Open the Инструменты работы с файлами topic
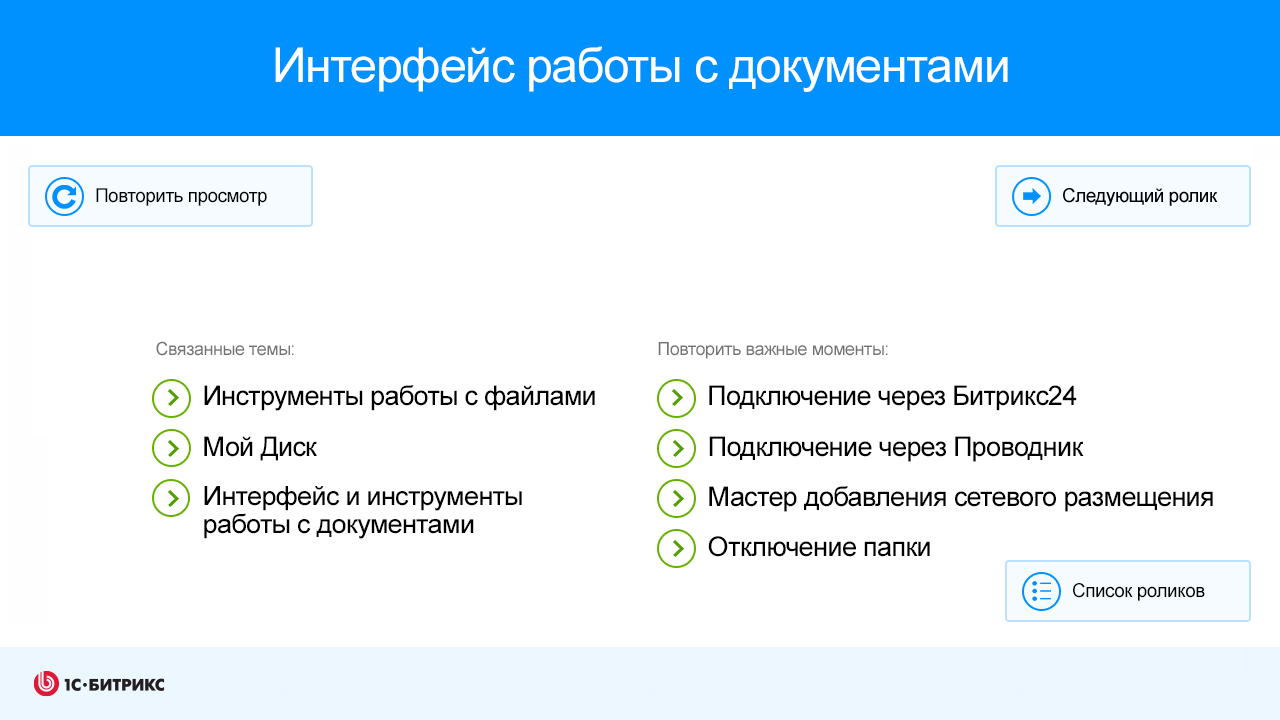 coord(399,397)
